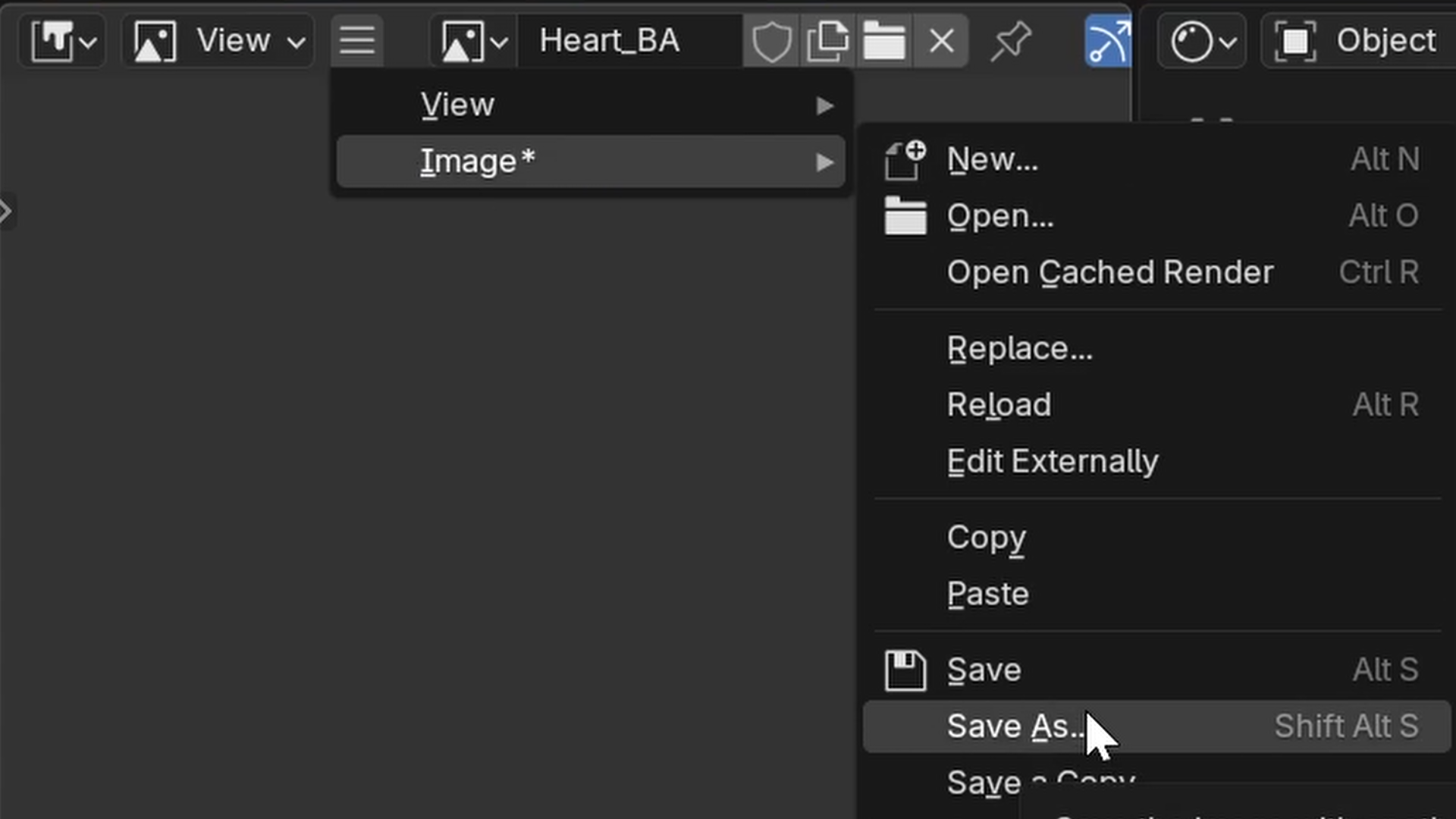Click the hamburger menu icon beside View
The image size is (1456, 819).
coord(356,40)
